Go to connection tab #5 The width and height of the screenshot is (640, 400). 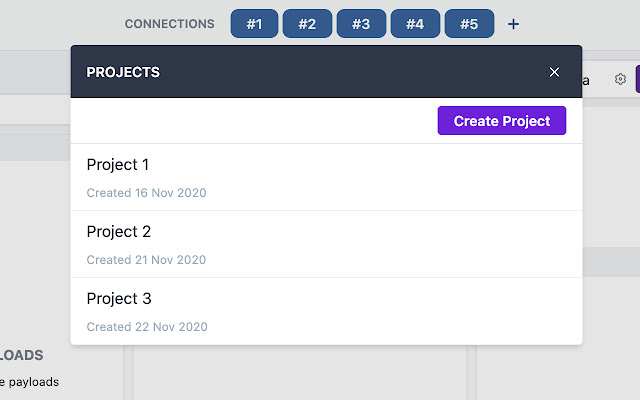click(x=469, y=24)
